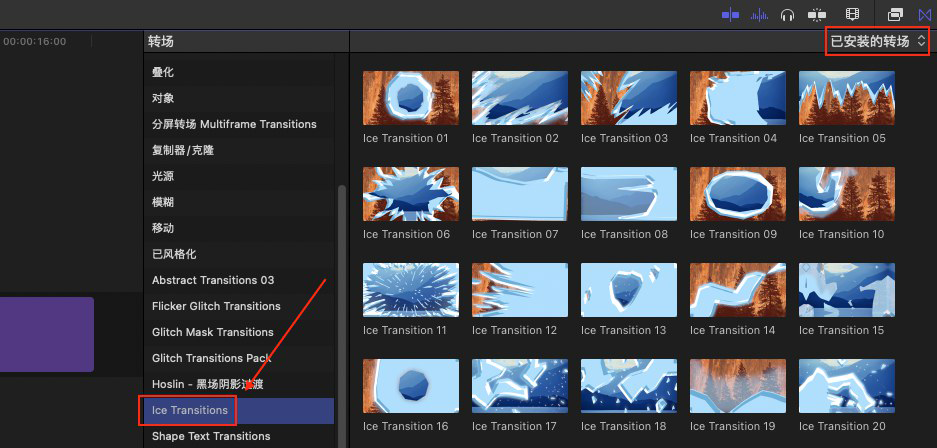937x448 pixels.
Task: Enable solo with the headphones icon
Action: coord(788,14)
